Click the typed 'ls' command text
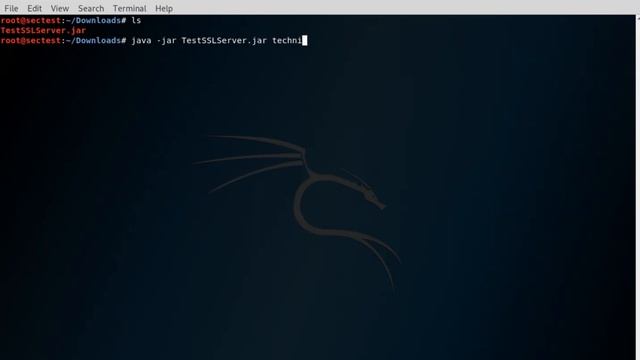640x360 pixels. click(136, 20)
